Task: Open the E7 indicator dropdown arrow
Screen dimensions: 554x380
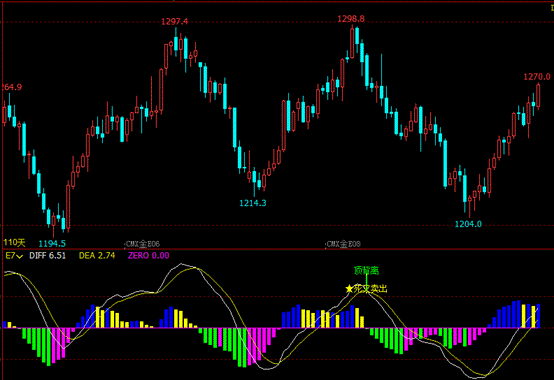Action: click(x=20, y=256)
